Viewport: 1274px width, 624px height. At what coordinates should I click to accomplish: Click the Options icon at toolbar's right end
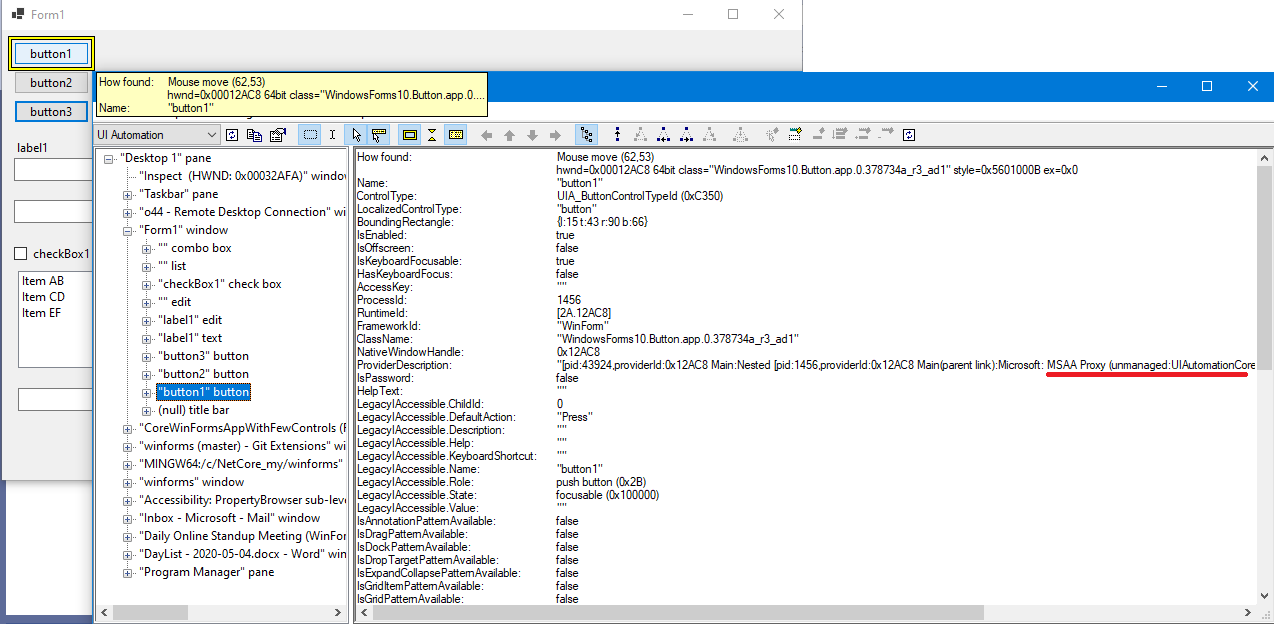(x=908, y=134)
